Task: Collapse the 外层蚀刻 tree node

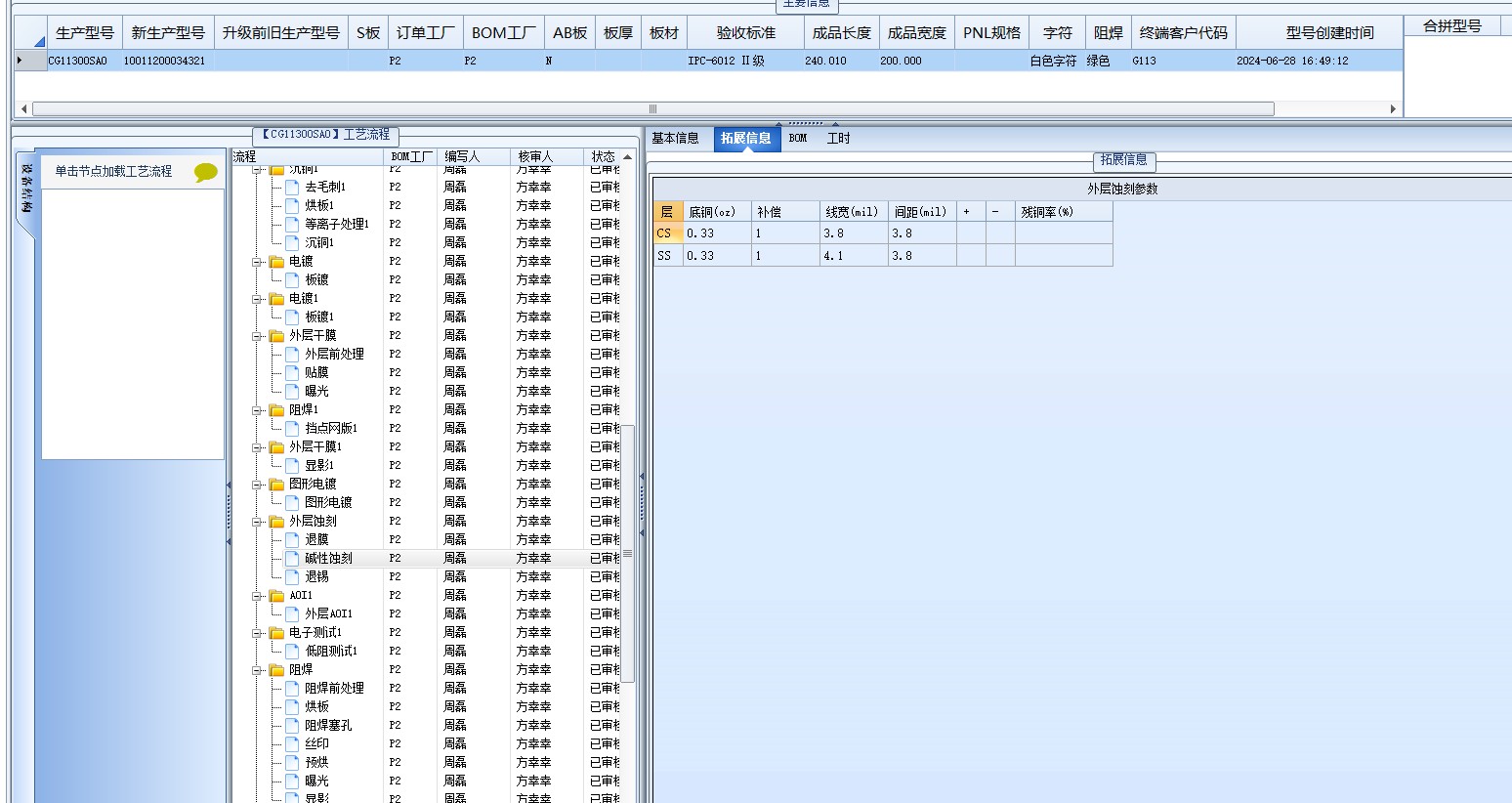Action: [258, 522]
